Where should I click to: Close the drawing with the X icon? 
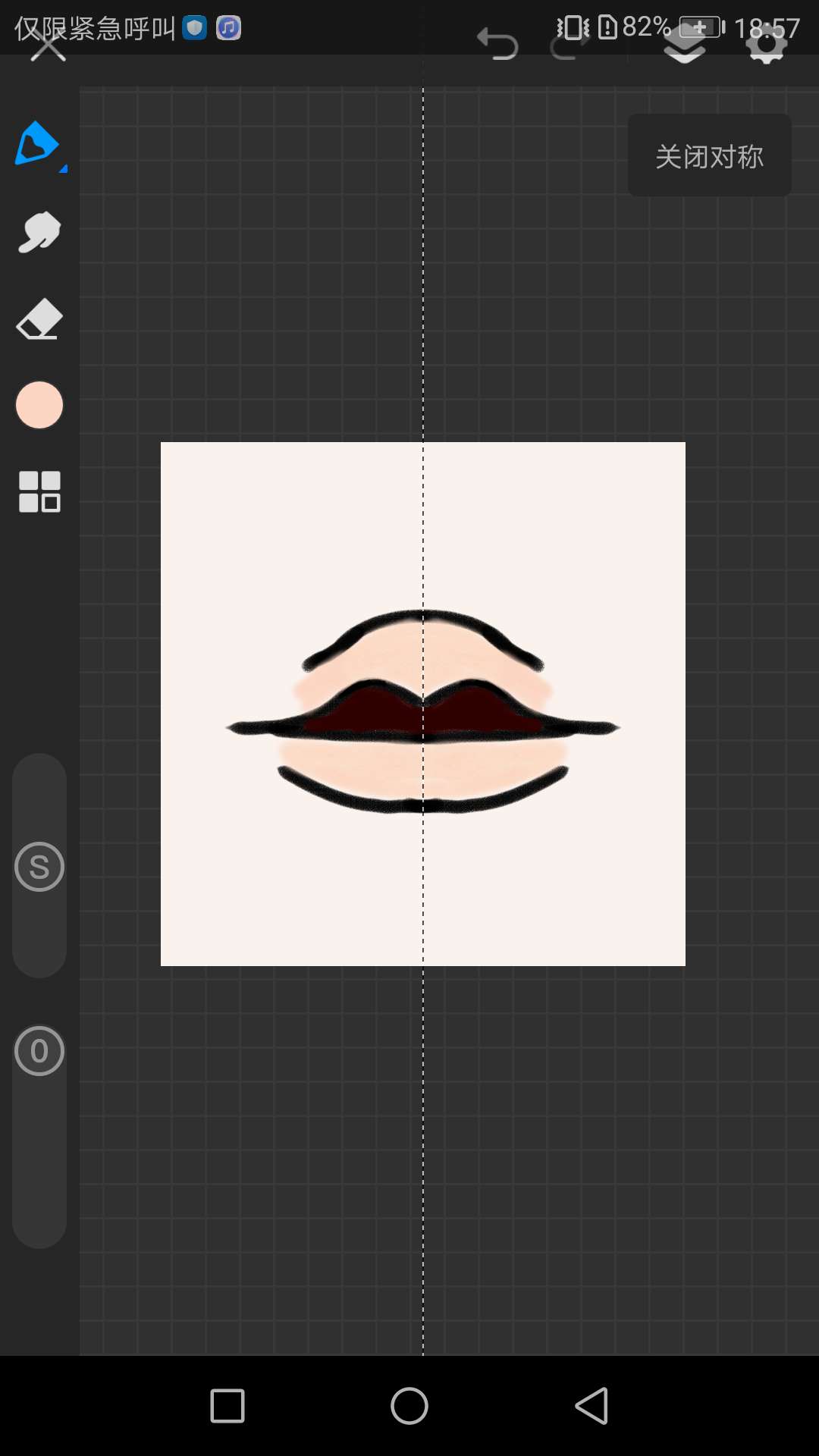48,45
